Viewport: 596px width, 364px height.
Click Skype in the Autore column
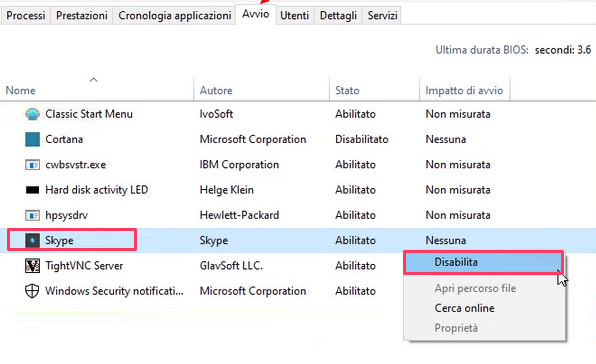[x=214, y=240]
